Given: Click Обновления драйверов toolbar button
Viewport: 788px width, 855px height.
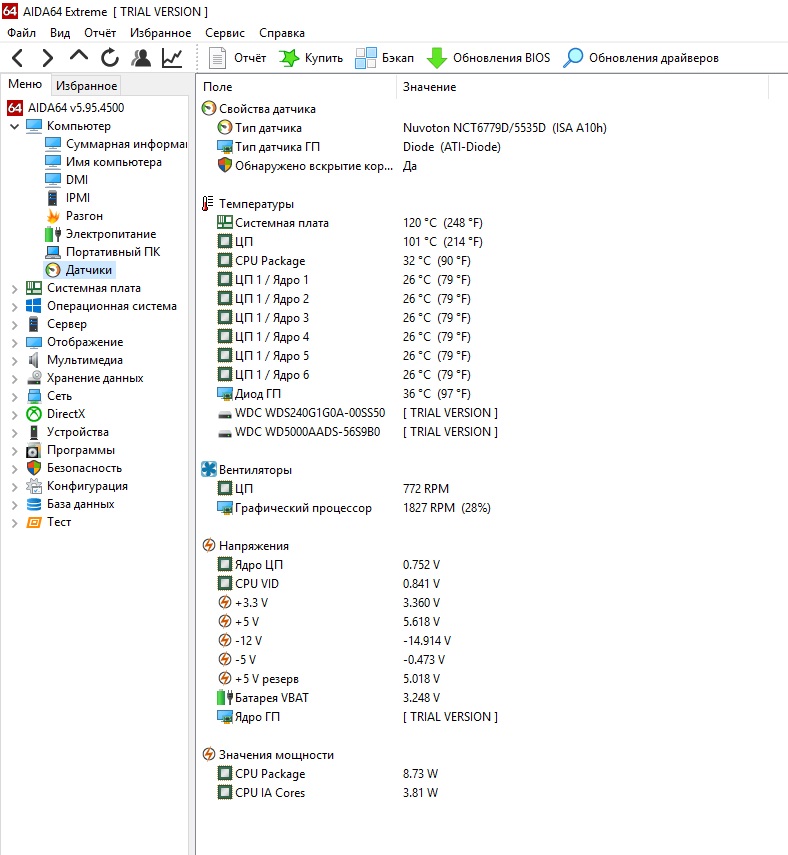Looking at the screenshot, I should tap(641, 58).
